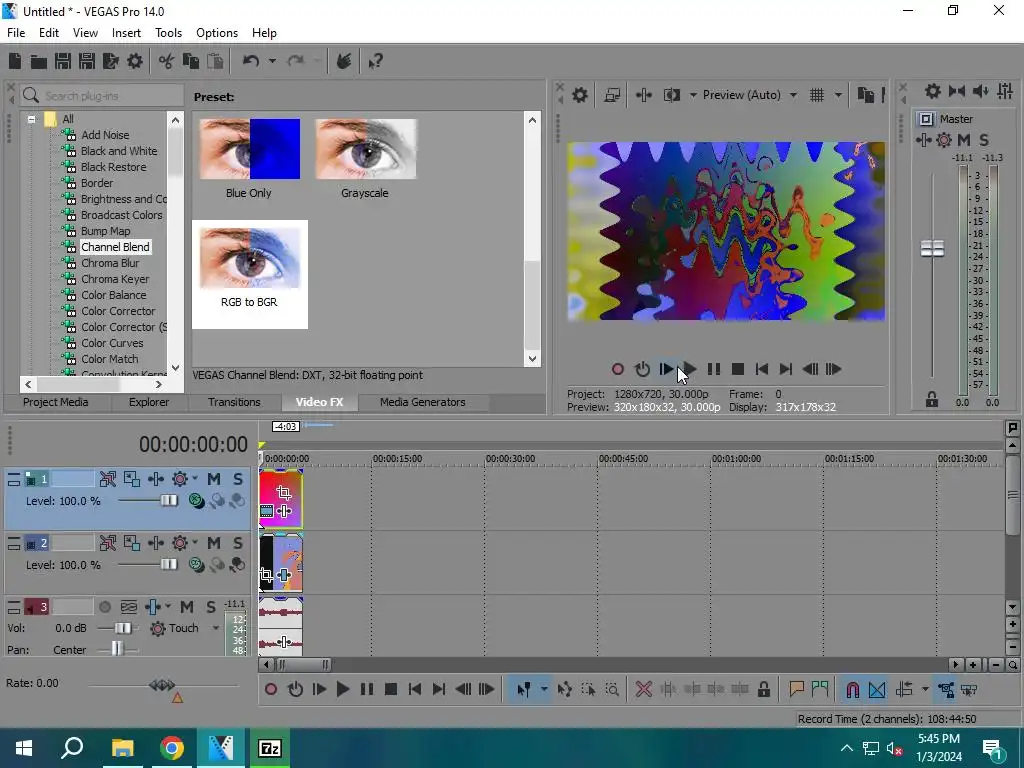
Task: Click the What's This help icon
Action: pyautogui.click(x=375, y=61)
